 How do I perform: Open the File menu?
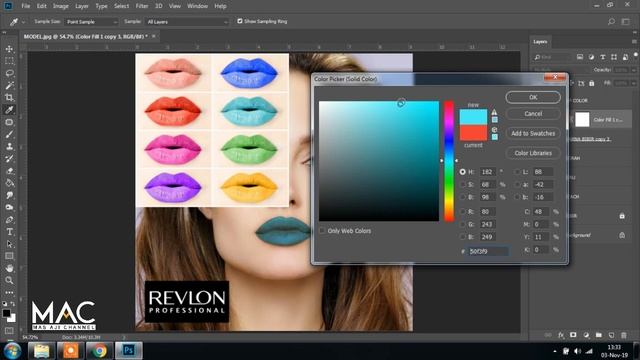(x=26, y=6)
